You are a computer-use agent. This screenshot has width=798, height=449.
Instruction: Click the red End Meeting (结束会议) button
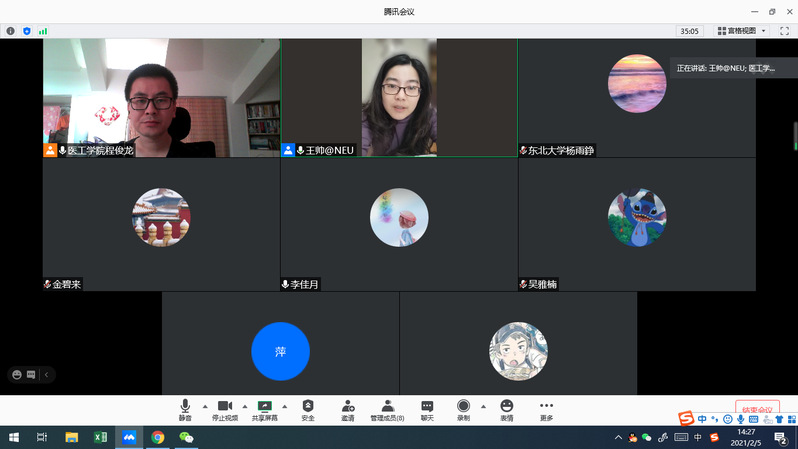pyautogui.click(x=757, y=409)
